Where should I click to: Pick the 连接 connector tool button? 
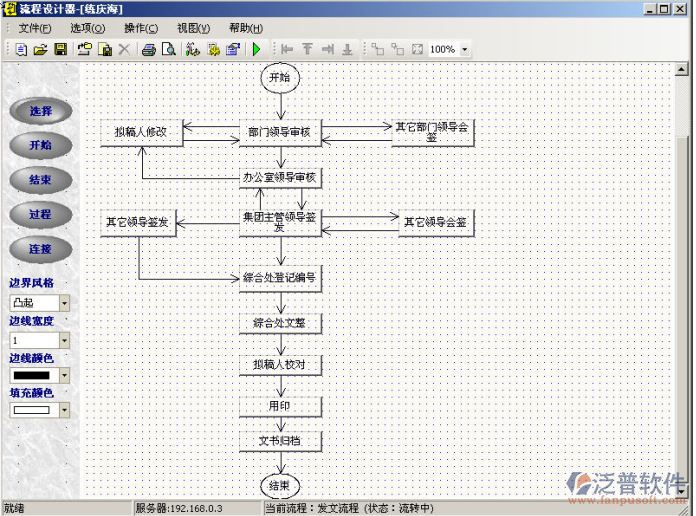41,249
